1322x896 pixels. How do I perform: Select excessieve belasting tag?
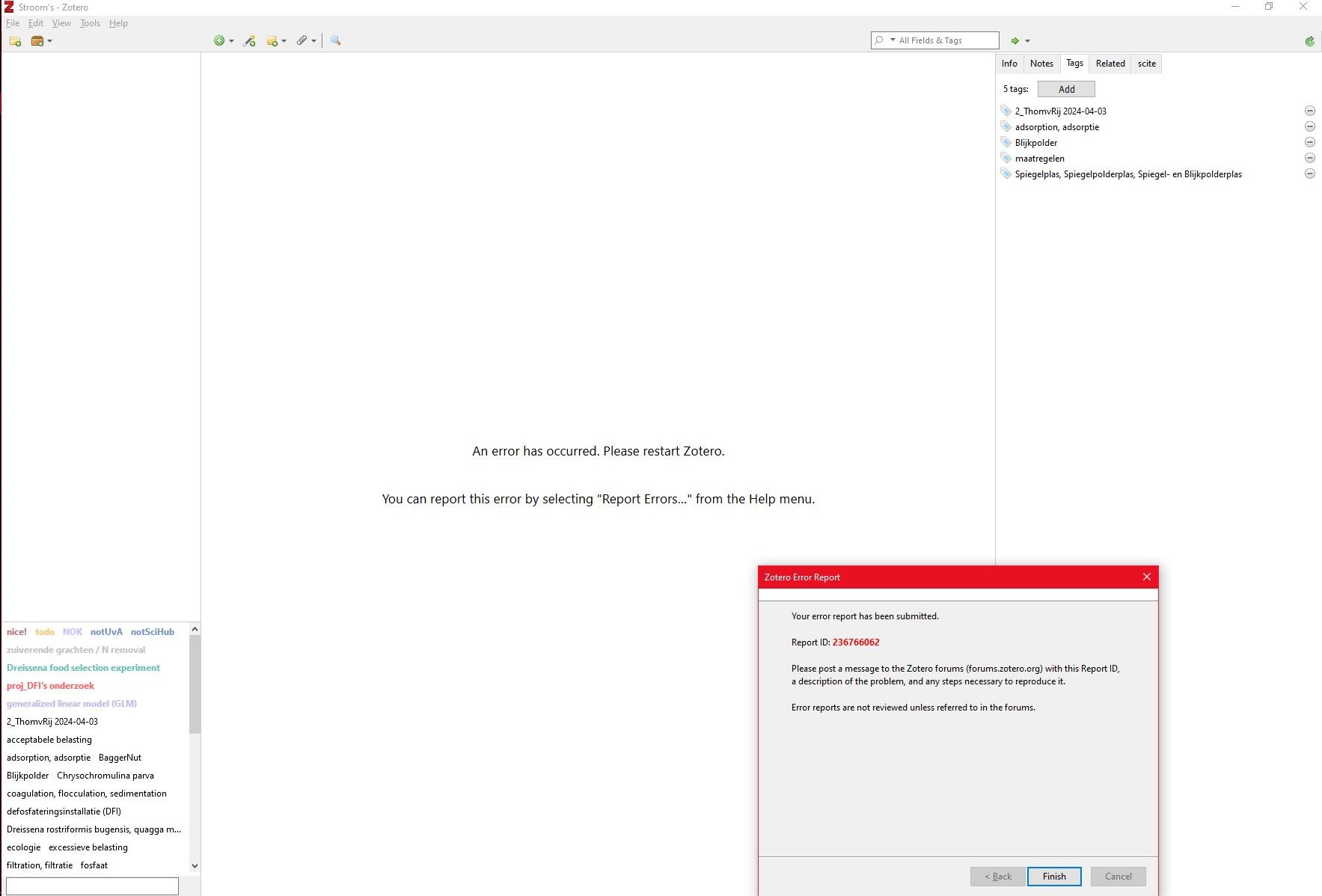88,847
